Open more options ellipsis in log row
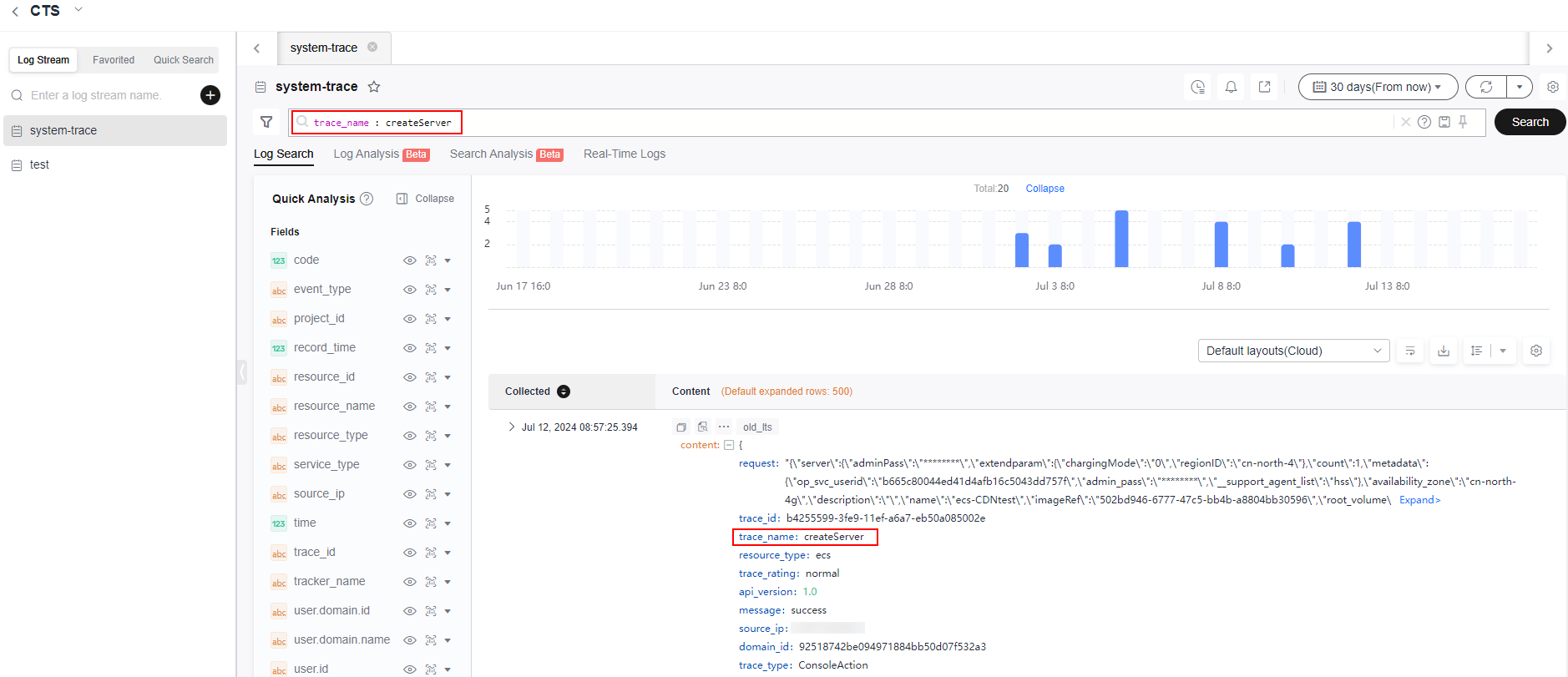Viewport: 1568px width, 677px height. (724, 427)
